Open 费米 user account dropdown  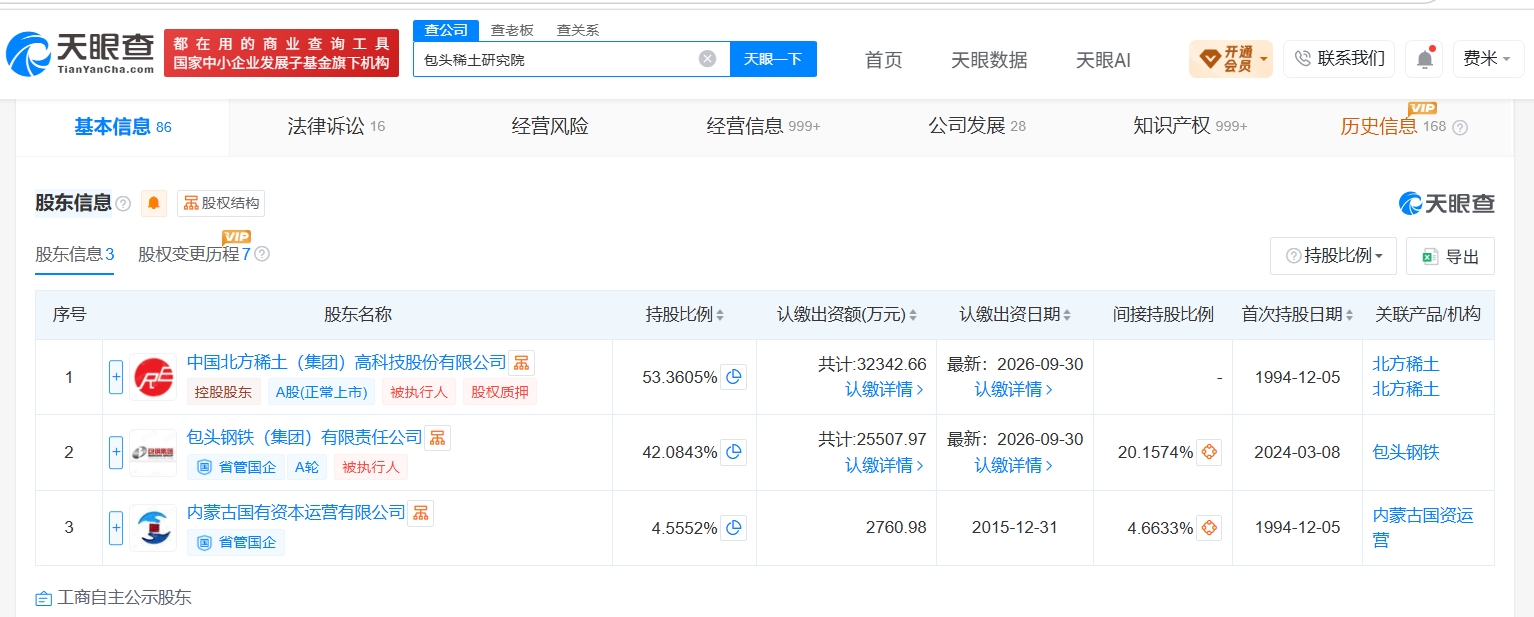pyautogui.click(x=1487, y=59)
